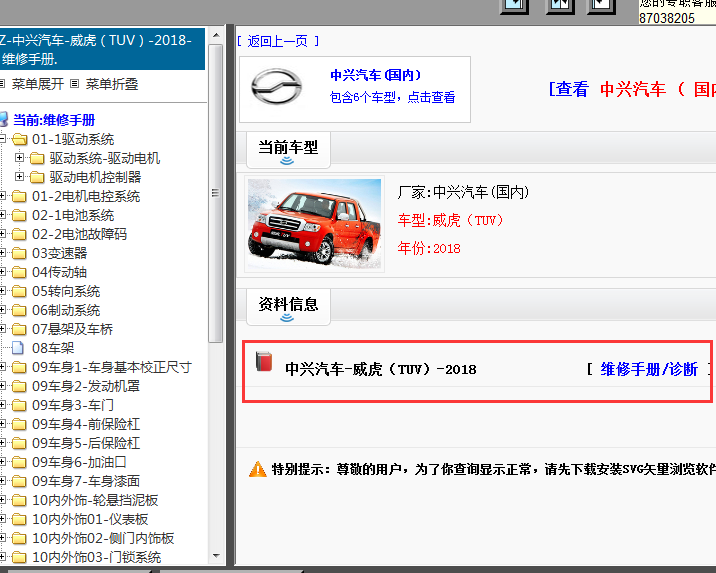This screenshot has height=573, width=716.
Task: Click the 03变速器 folder icon
Action: pos(19,253)
